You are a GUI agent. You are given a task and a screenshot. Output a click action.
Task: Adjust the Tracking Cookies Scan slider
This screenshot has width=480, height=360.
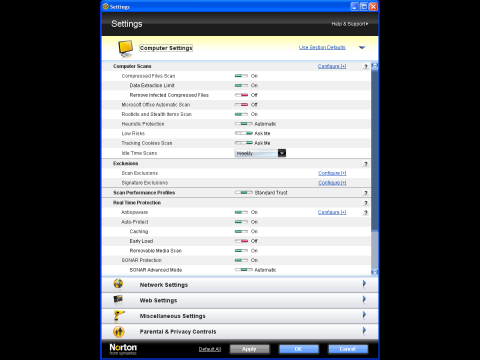tap(244, 143)
